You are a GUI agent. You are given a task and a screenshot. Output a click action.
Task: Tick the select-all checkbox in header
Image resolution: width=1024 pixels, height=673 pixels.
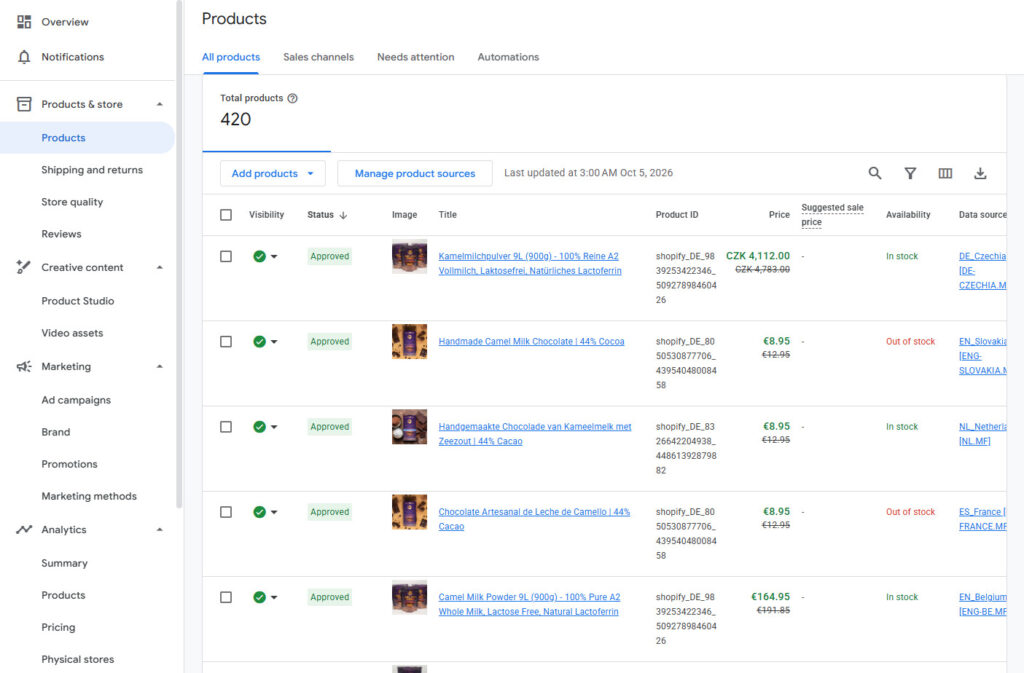[x=226, y=215]
